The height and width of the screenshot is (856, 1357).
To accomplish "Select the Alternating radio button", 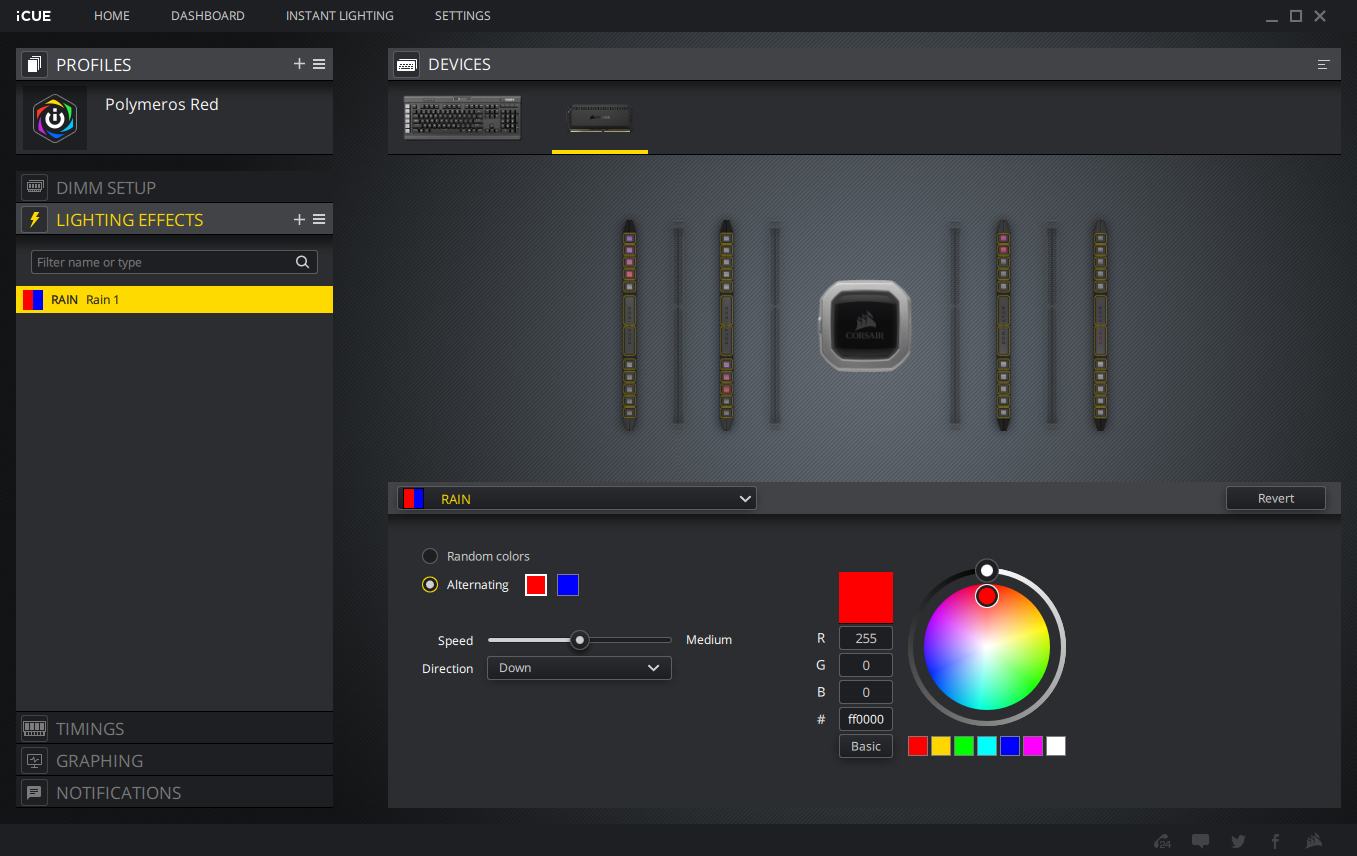I will [x=430, y=585].
